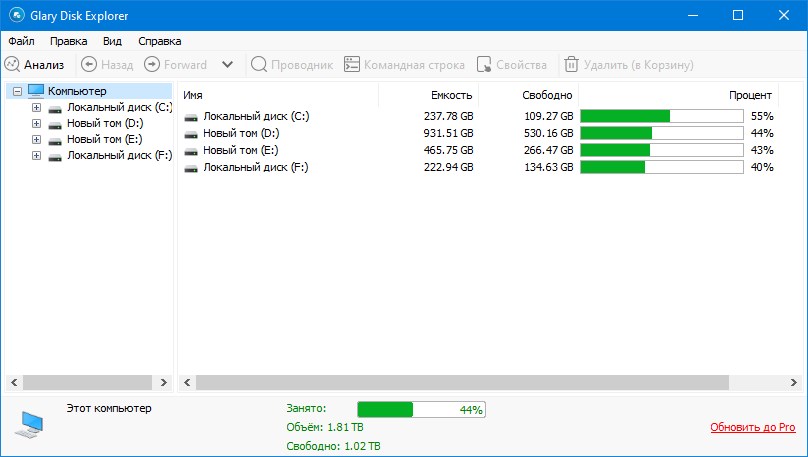Image resolution: width=808 pixels, height=457 pixels.
Task: Select Новый том (E:) name in list
Action: pos(241,150)
